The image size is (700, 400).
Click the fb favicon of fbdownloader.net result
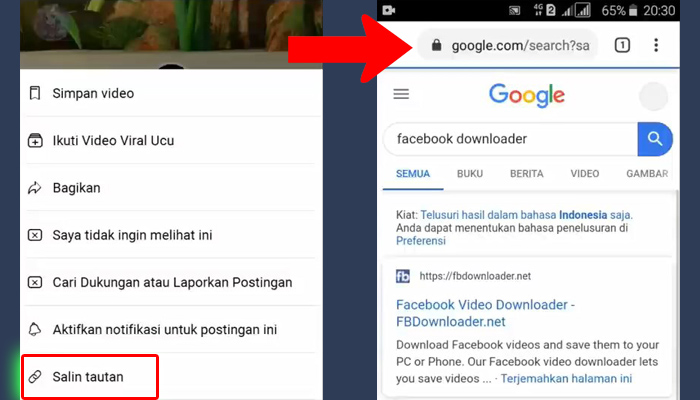[x=403, y=276]
